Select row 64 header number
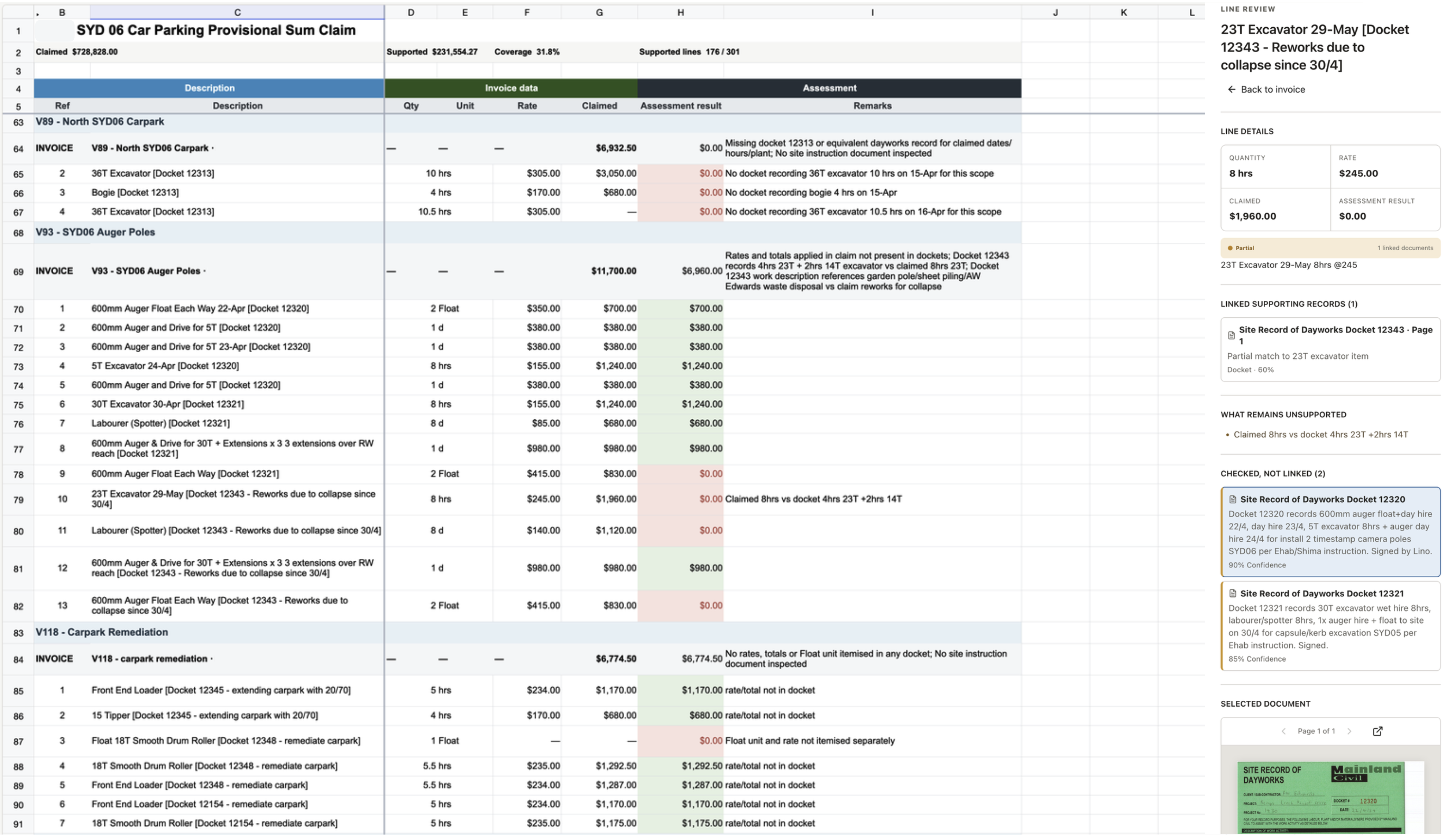Image resolution: width=1456 pixels, height=838 pixels. coord(18,149)
